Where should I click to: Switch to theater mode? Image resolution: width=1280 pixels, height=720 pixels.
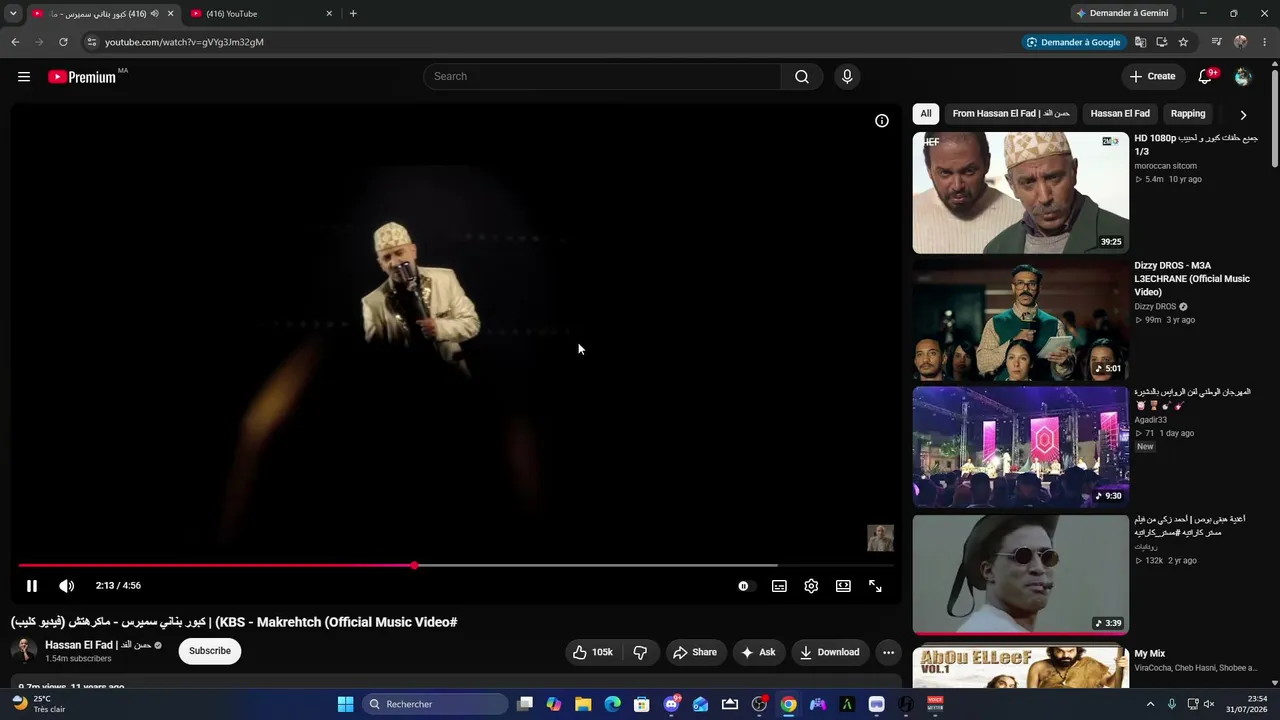843,586
